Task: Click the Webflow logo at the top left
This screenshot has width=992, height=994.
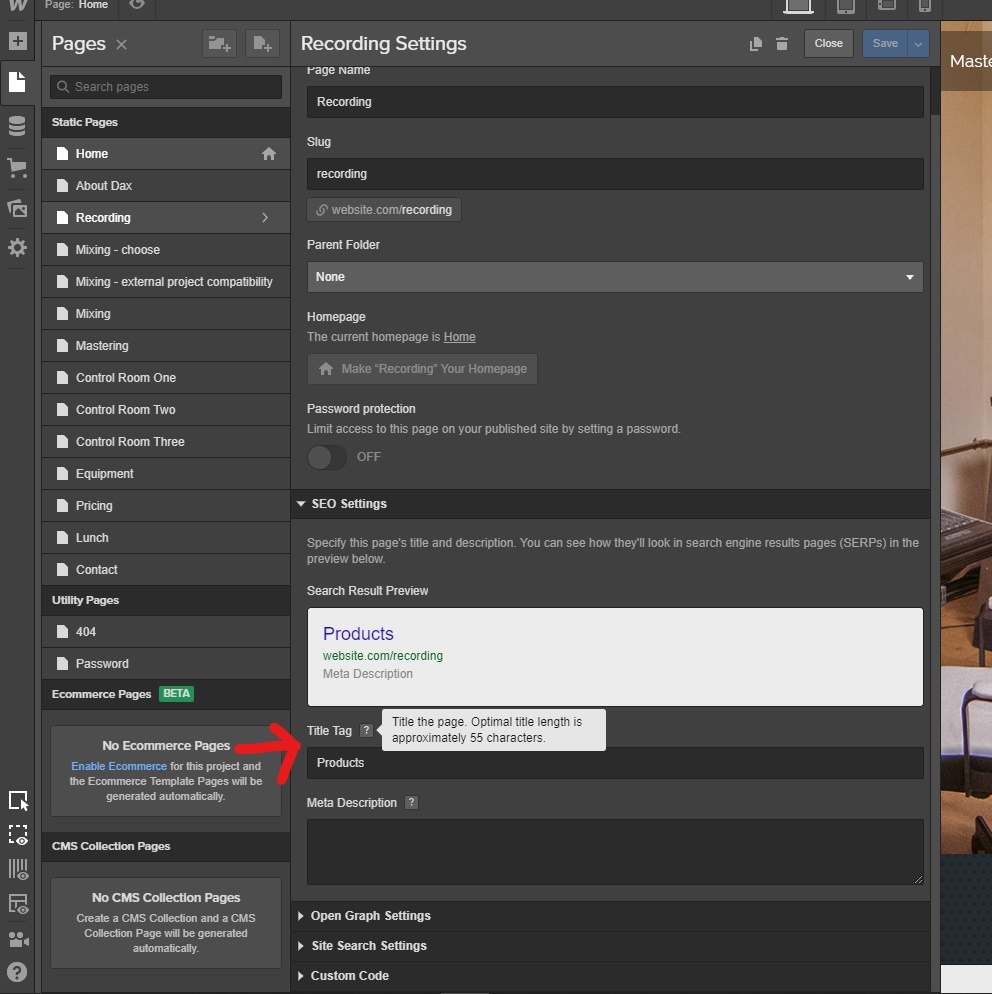Action: click(x=18, y=6)
